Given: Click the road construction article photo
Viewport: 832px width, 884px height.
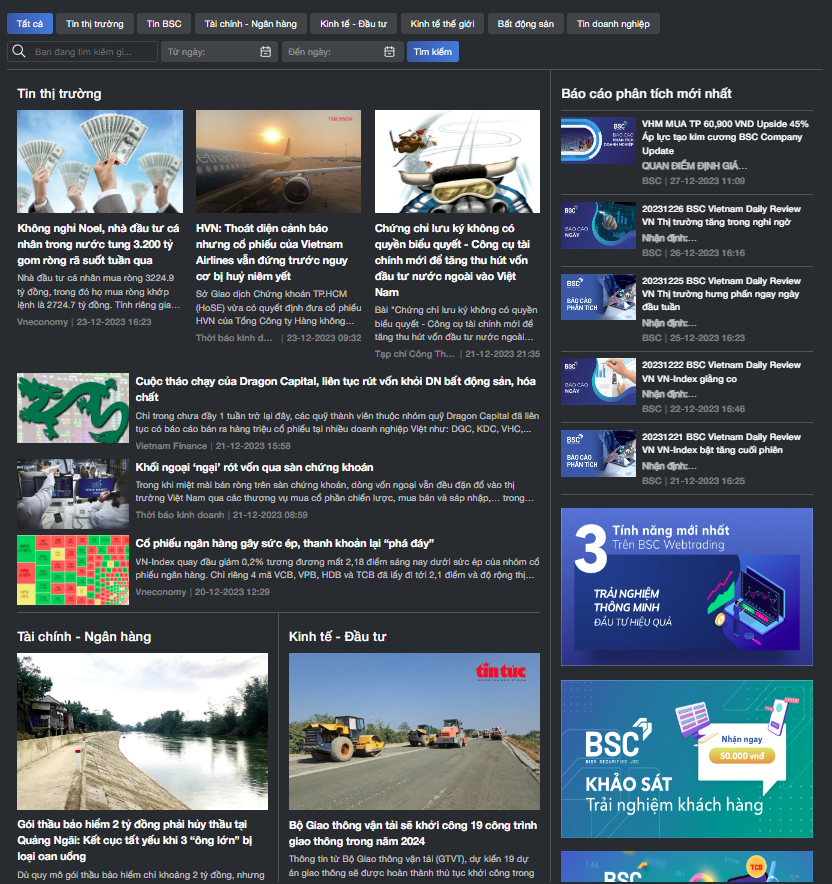Looking at the screenshot, I should 414,731.
